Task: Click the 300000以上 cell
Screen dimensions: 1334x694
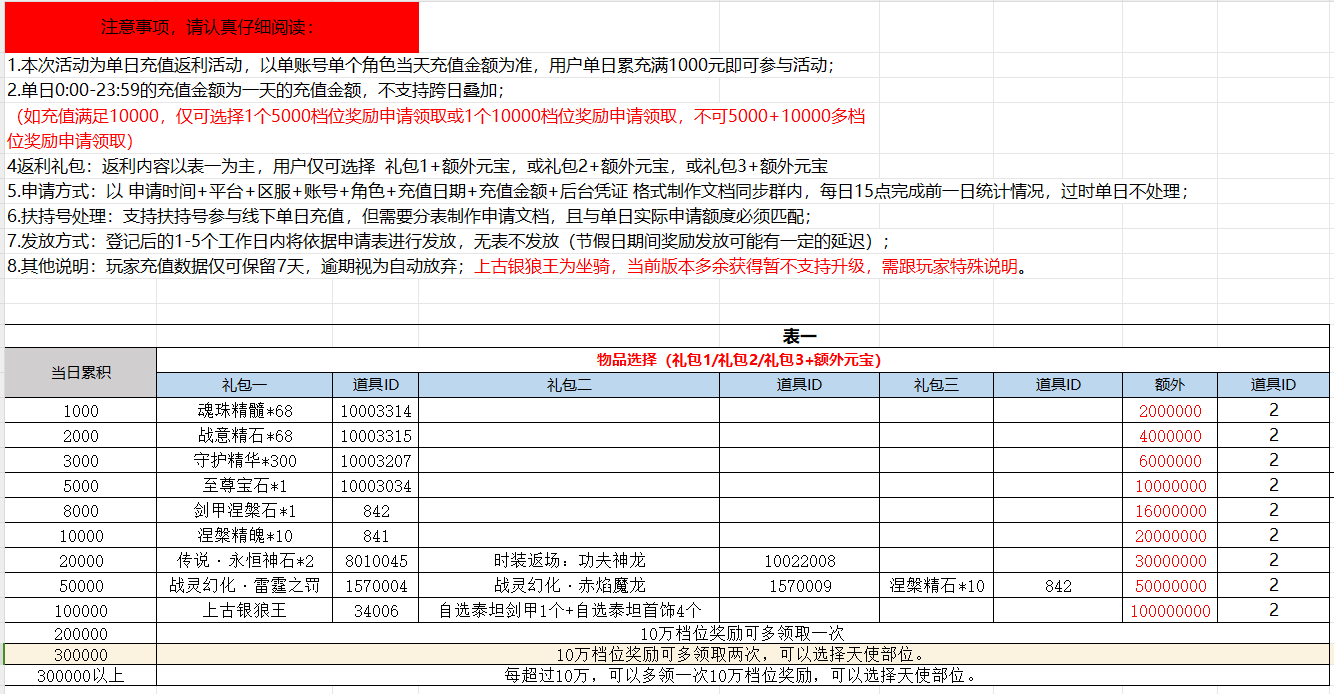Action: 81,676
